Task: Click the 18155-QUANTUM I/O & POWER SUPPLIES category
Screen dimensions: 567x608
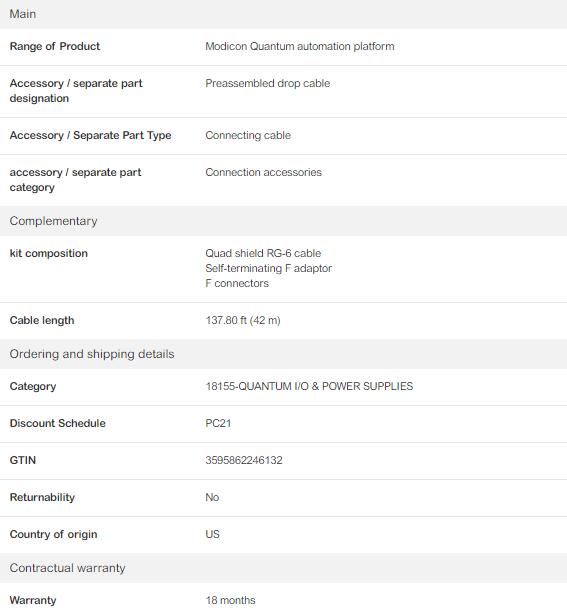Action: pyautogui.click(x=309, y=386)
